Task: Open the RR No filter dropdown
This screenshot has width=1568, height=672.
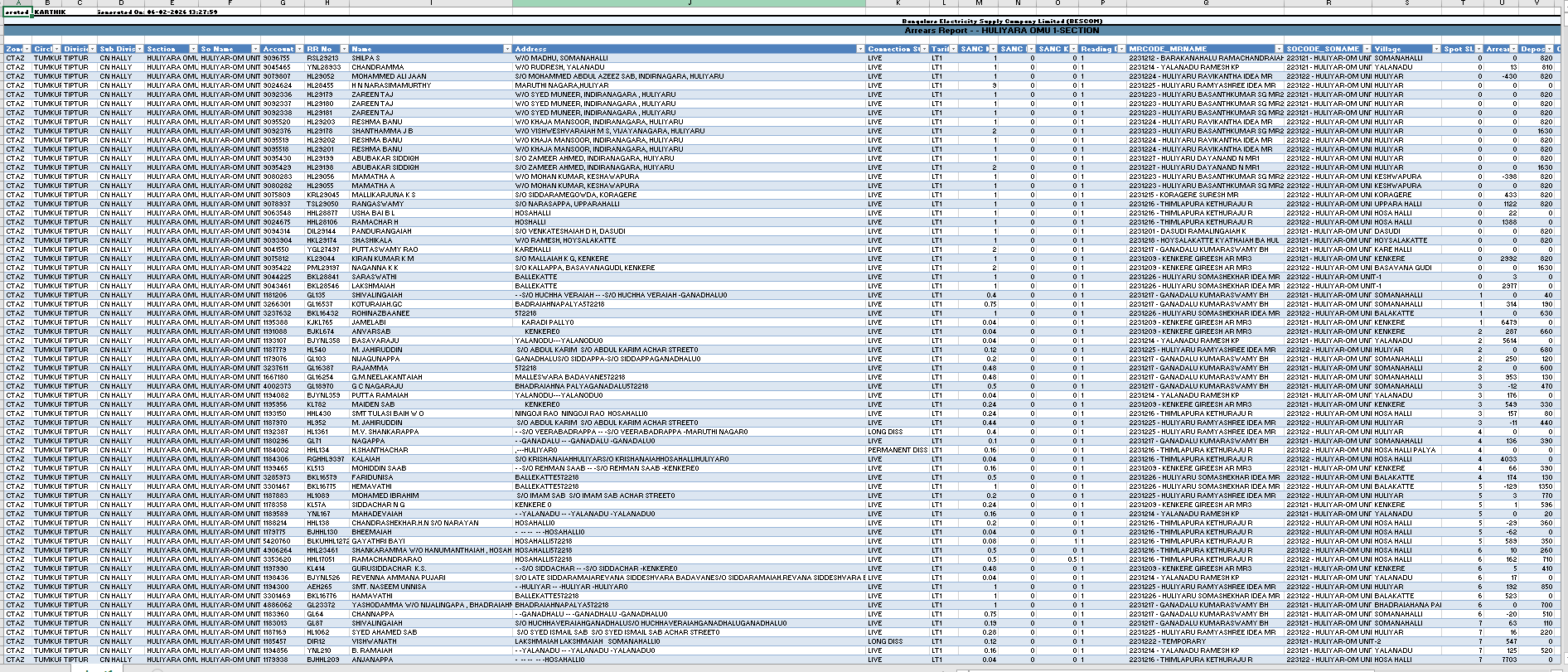Action: click(344, 49)
